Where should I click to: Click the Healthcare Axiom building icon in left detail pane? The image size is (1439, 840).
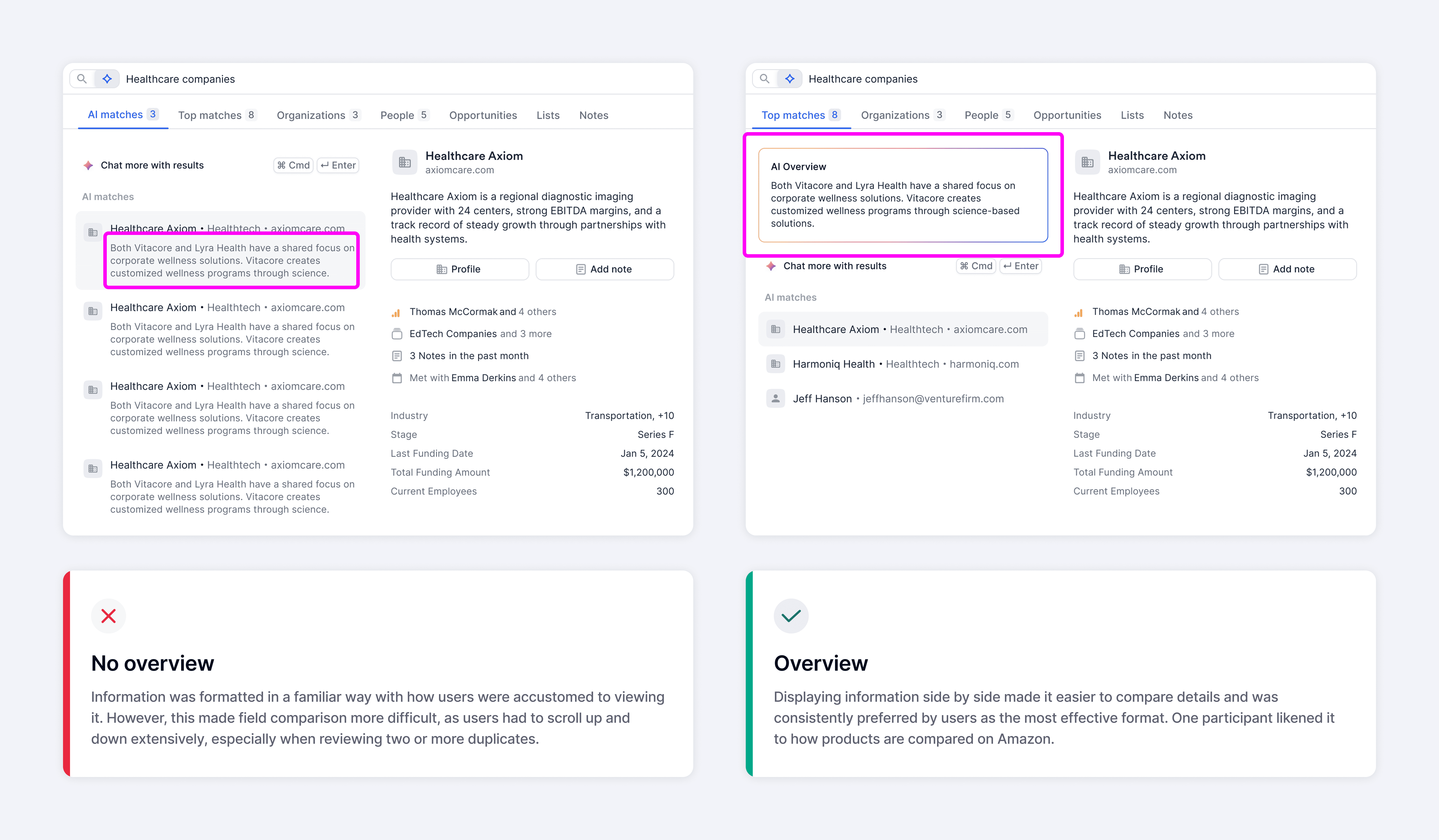[404, 162]
